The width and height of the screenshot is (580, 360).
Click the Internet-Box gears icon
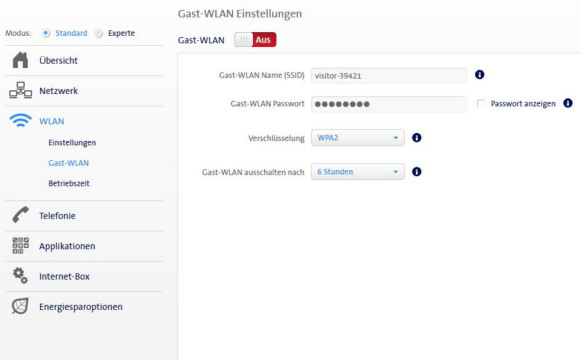20,276
